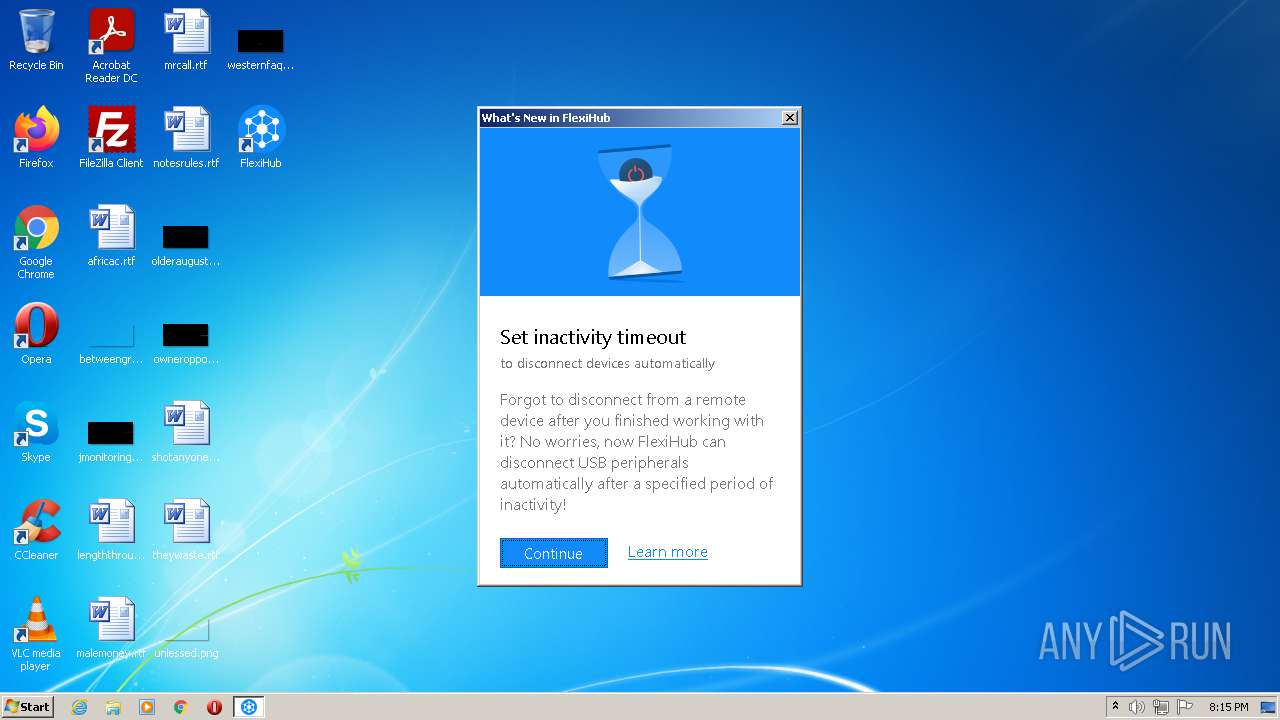Open the Windows Start menu

[28, 707]
